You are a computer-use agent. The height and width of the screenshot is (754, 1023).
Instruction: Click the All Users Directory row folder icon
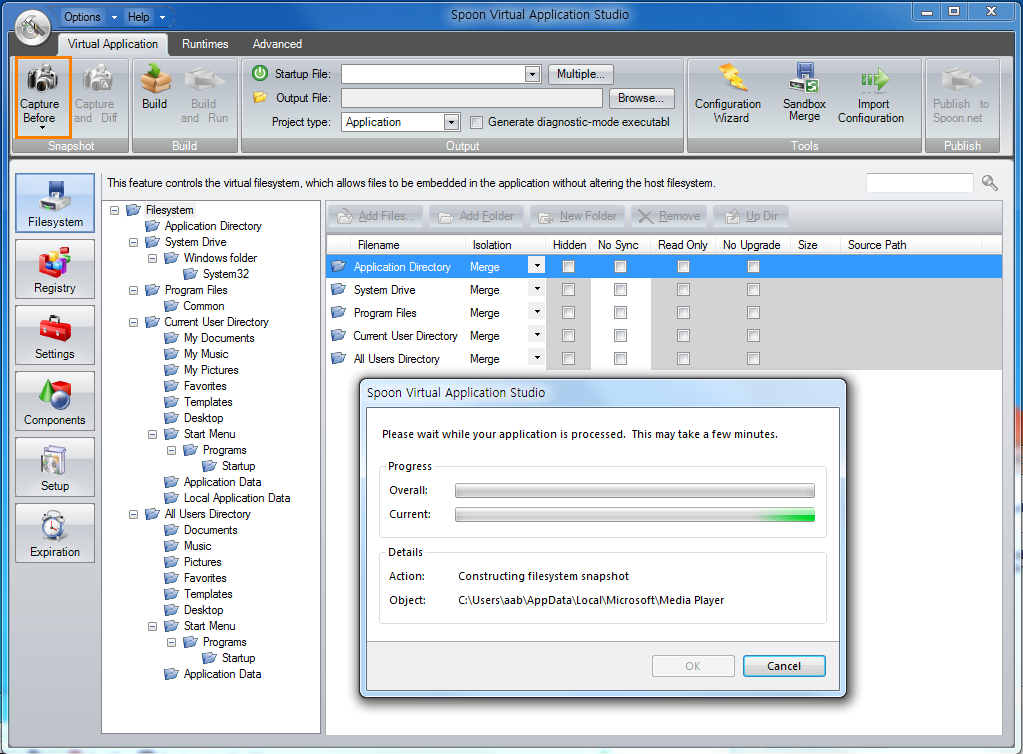coord(339,358)
